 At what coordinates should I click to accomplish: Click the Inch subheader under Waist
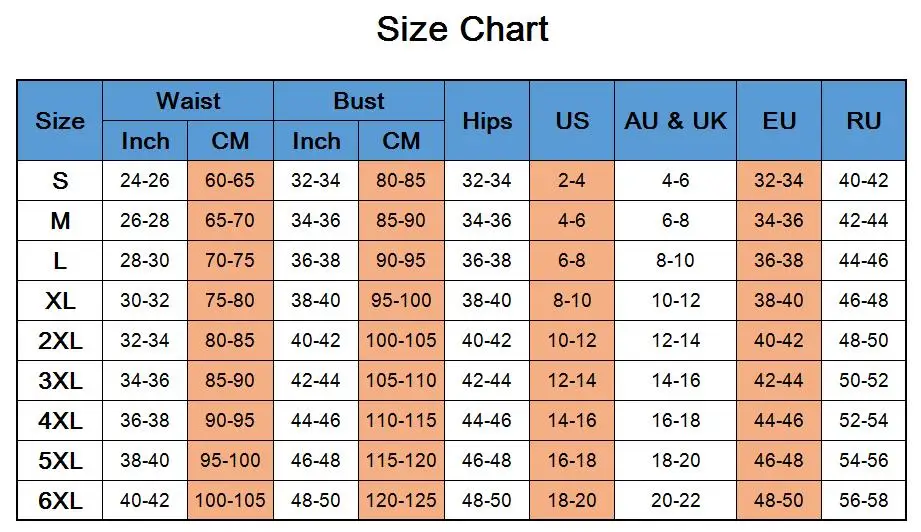[145, 141]
